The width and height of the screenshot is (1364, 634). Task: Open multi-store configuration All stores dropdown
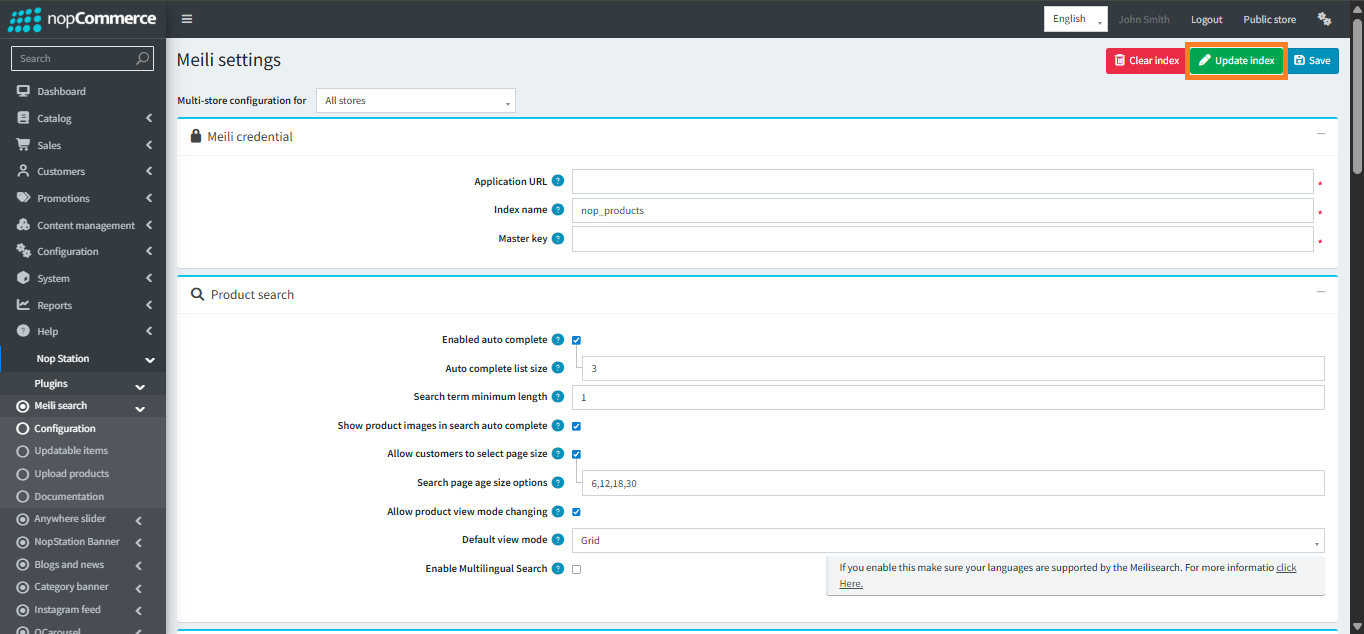(415, 101)
